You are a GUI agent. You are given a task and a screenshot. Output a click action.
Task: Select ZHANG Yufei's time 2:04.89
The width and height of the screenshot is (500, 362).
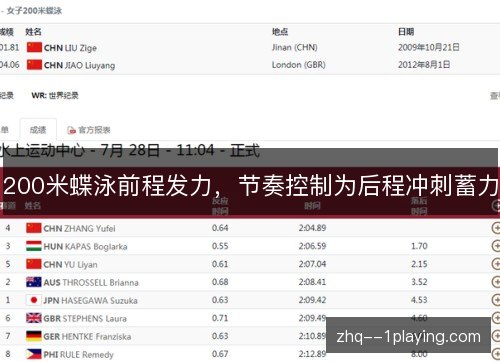point(312,228)
